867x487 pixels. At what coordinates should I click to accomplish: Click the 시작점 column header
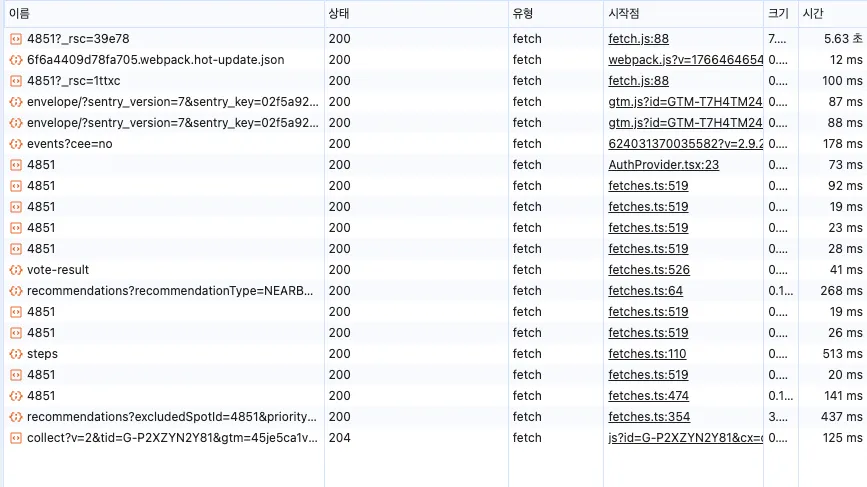[x=624, y=13]
